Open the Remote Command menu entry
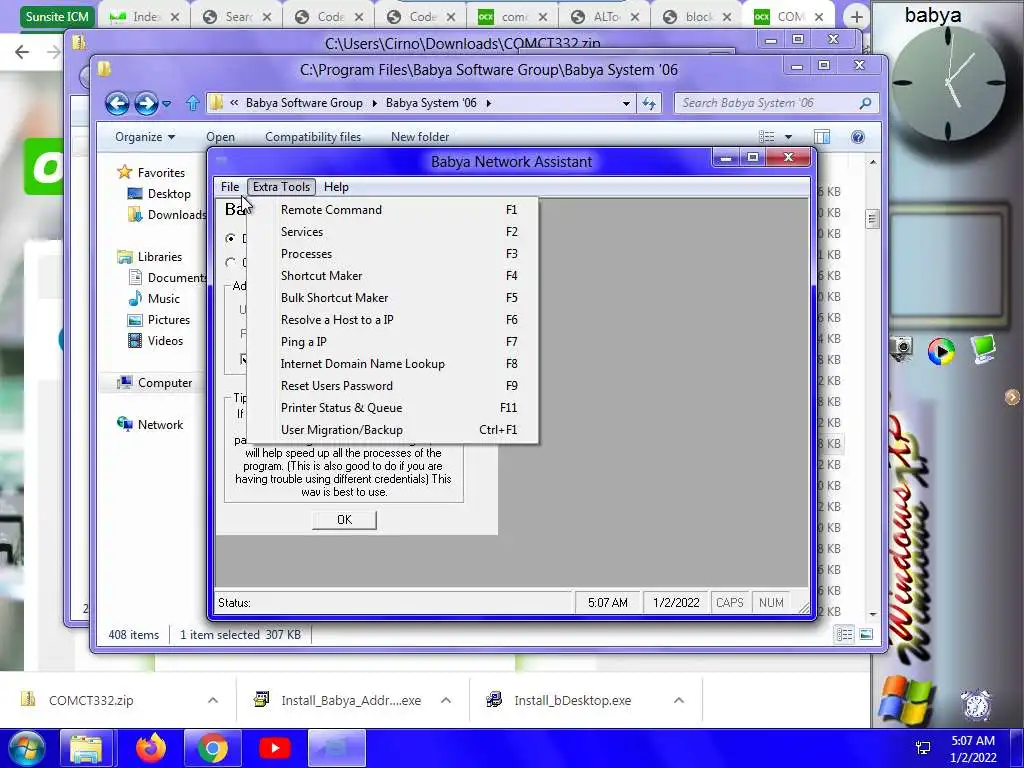 (392, 210)
